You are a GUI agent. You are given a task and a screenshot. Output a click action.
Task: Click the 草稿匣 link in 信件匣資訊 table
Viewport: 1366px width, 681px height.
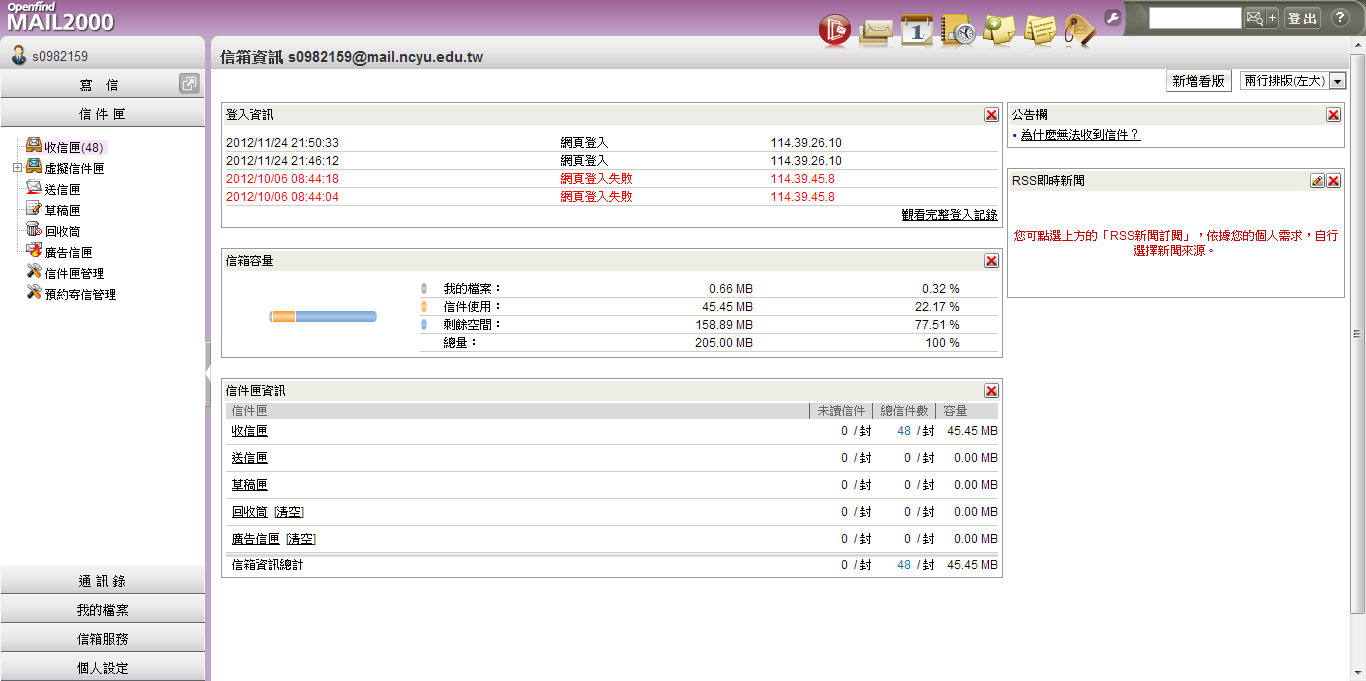click(x=250, y=485)
